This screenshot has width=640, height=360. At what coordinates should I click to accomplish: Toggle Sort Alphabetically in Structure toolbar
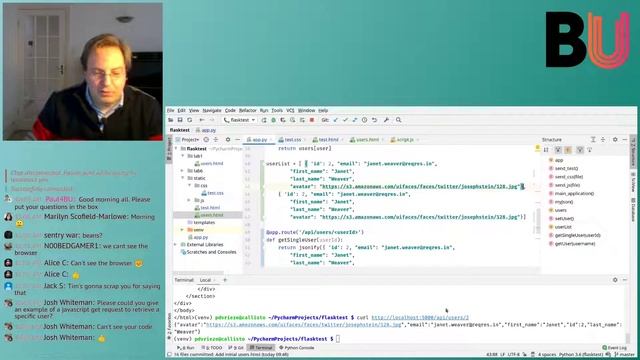546,150
